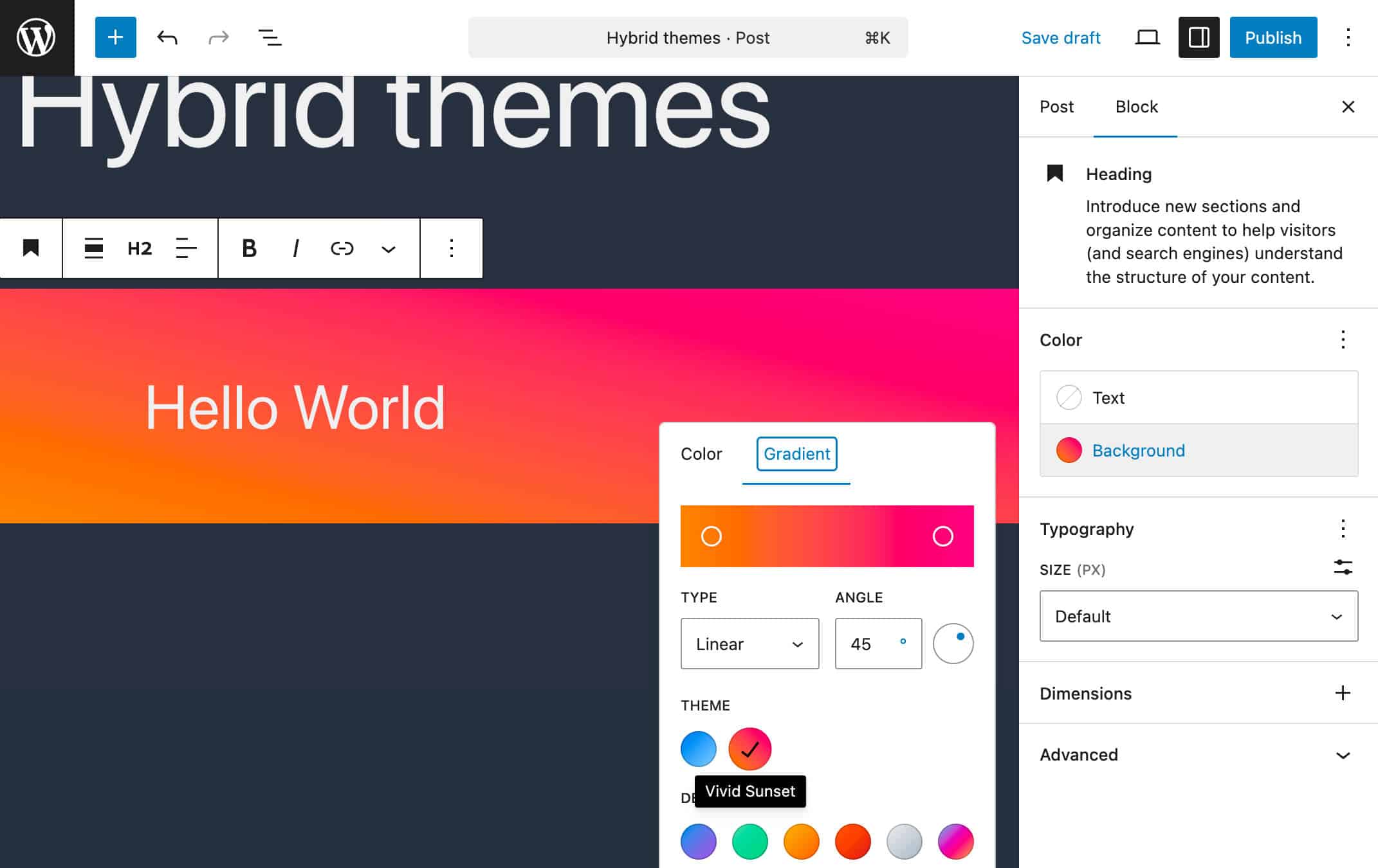
Task: Redo the last change
Action: [x=218, y=37]
